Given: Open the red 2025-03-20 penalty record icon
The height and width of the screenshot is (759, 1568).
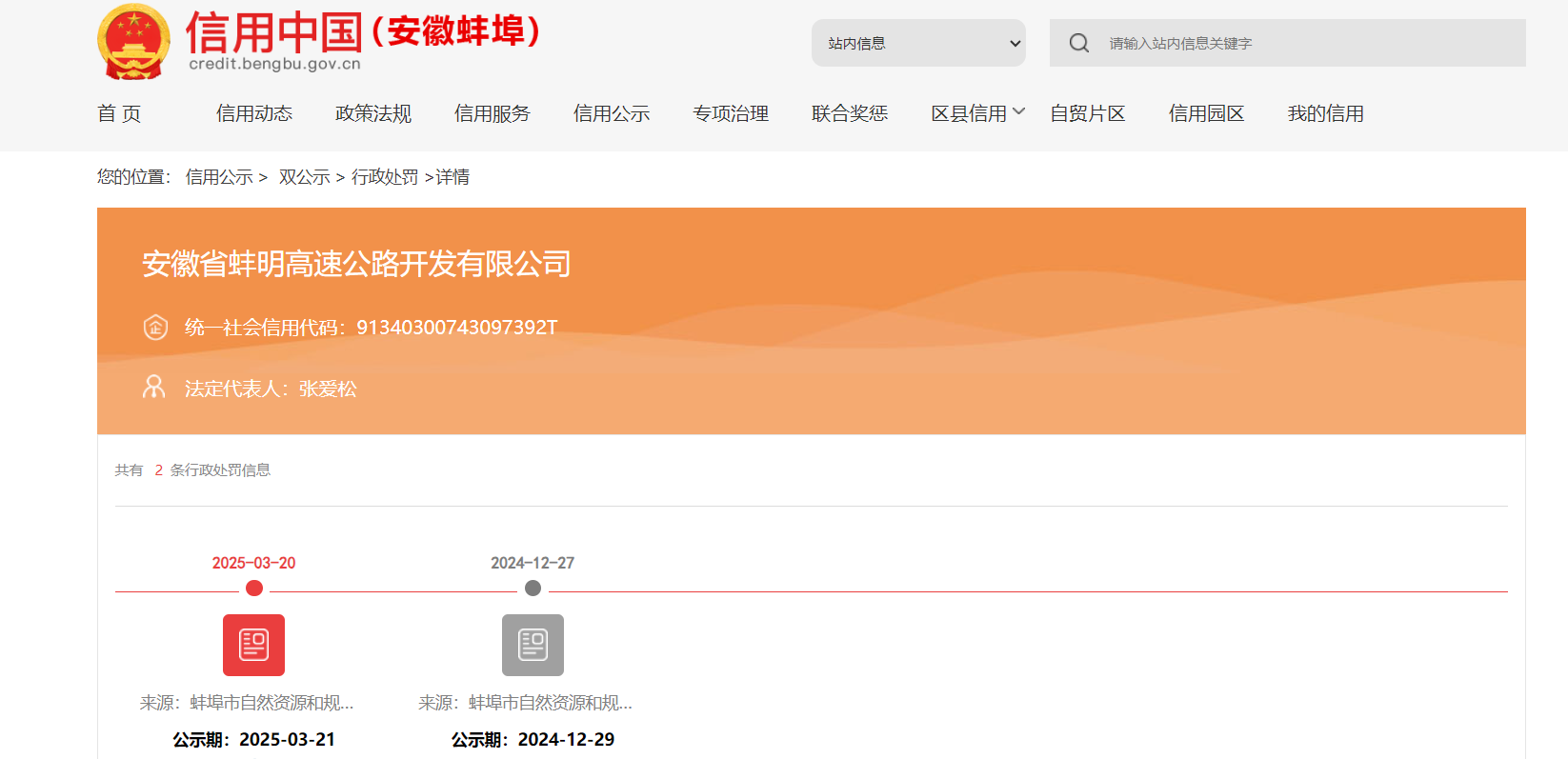Looking at the screenshot, I should 253,645.
